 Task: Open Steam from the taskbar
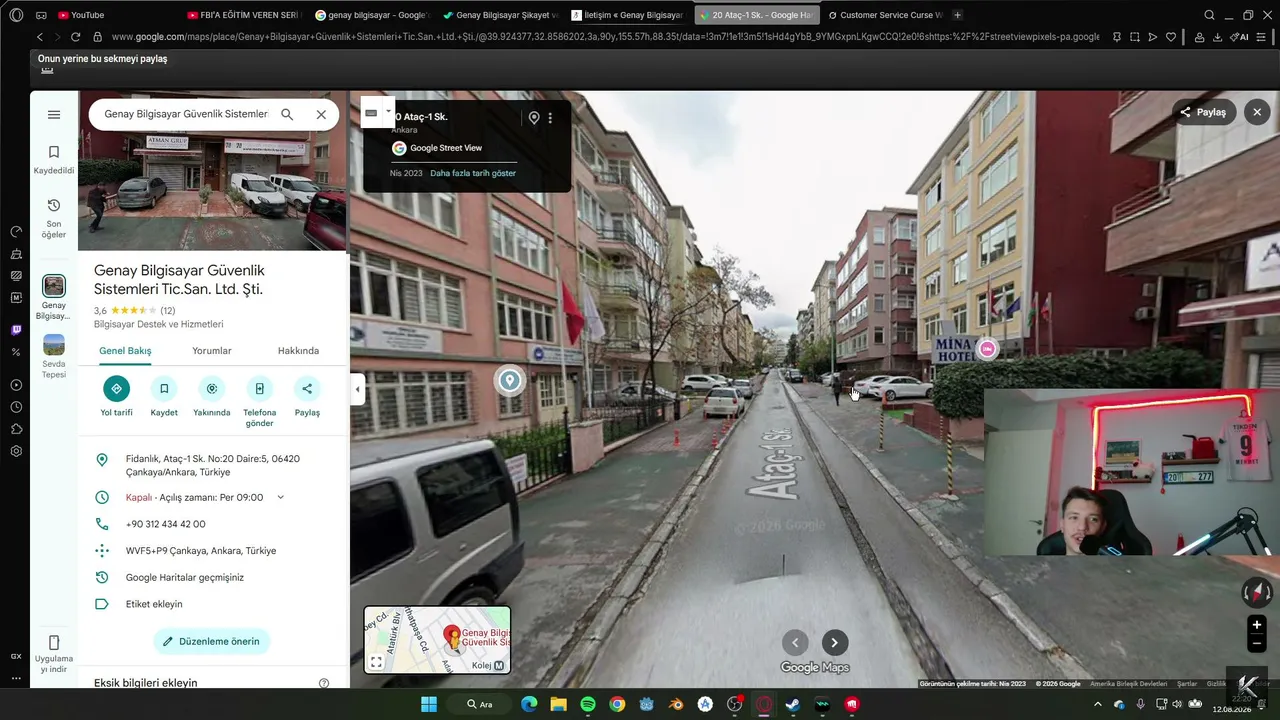click(793, 704)
